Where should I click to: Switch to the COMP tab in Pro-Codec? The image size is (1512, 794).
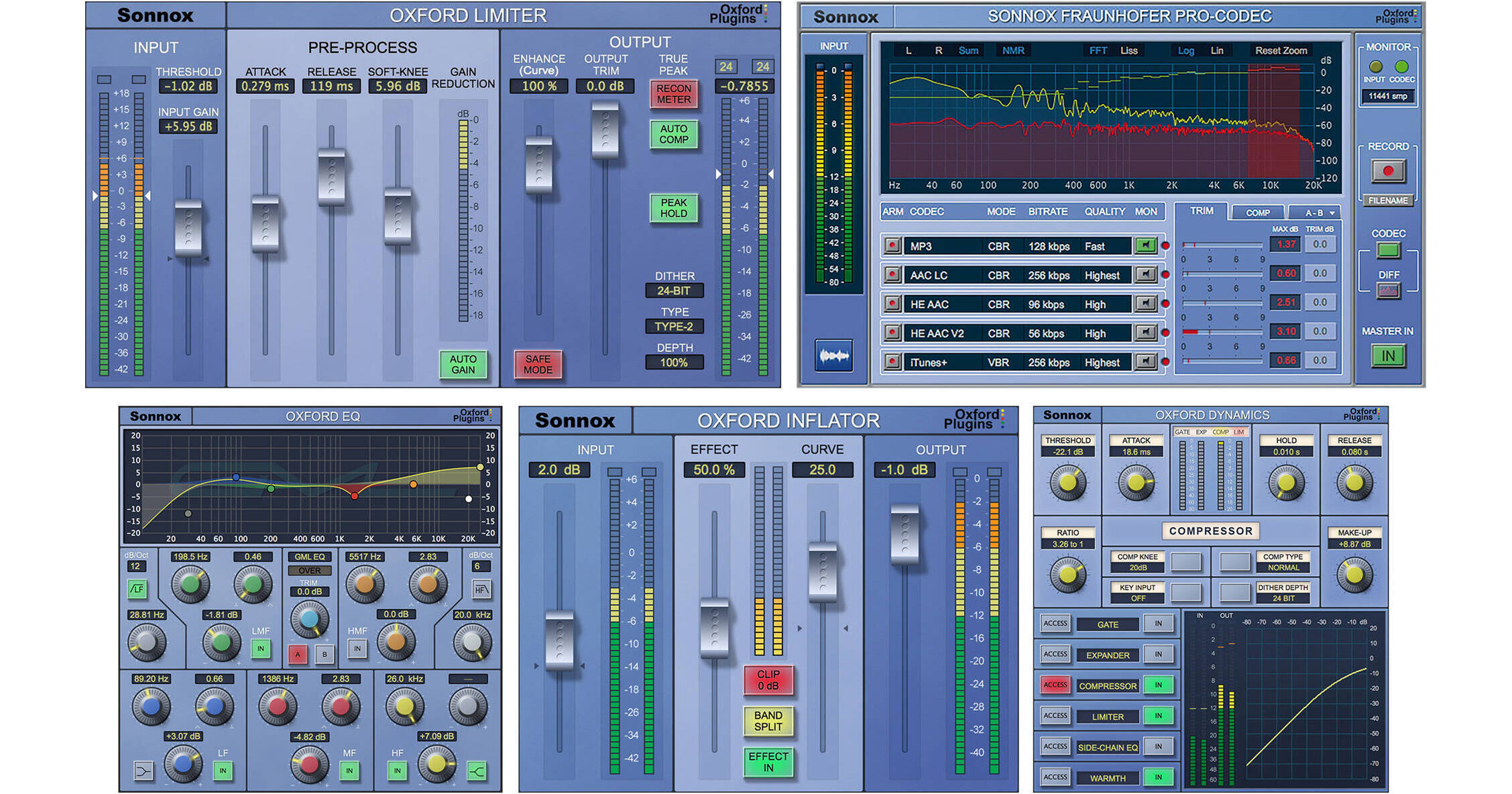1257,213
